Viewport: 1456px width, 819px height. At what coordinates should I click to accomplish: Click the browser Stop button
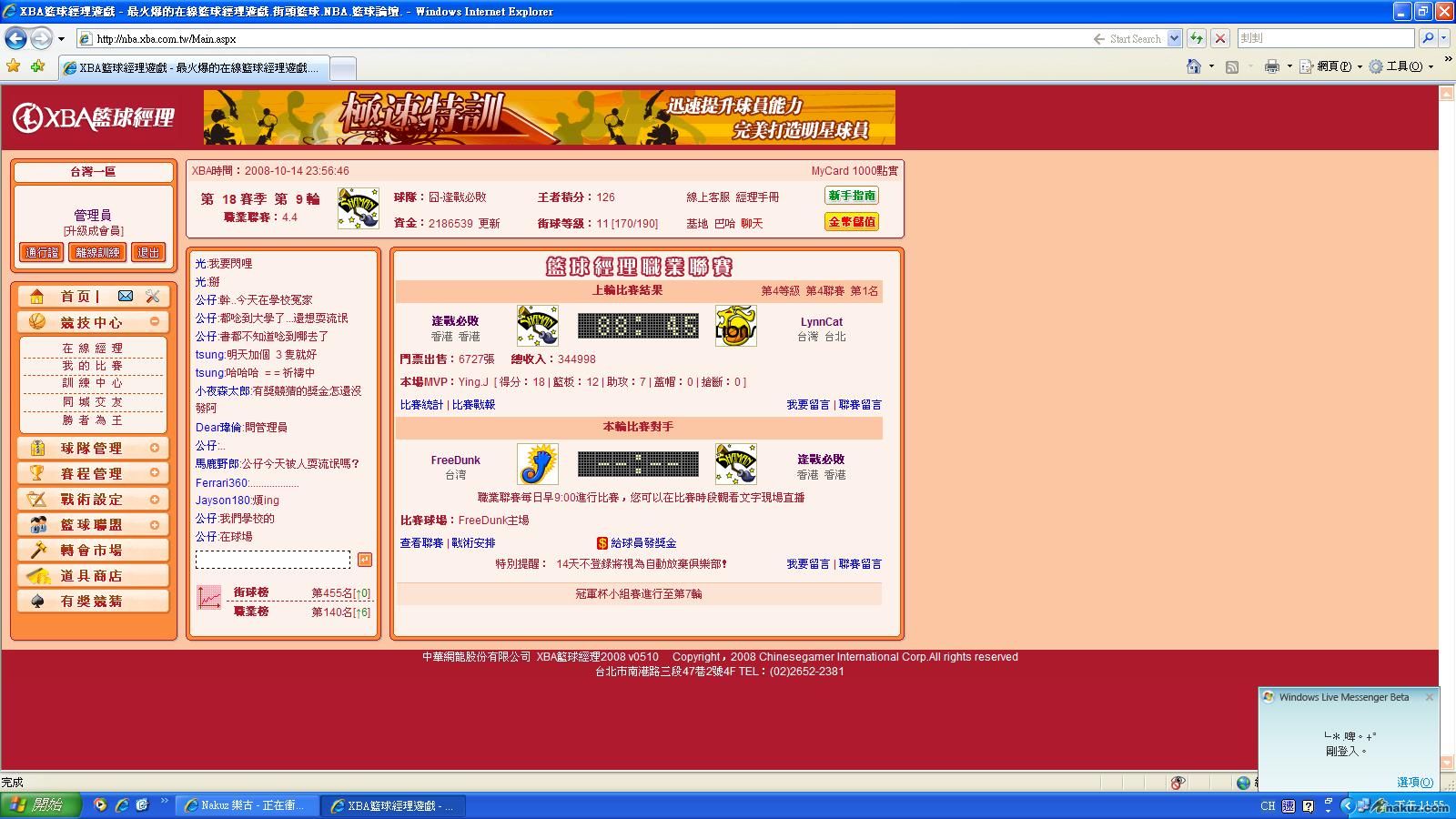click(1220, 38)
